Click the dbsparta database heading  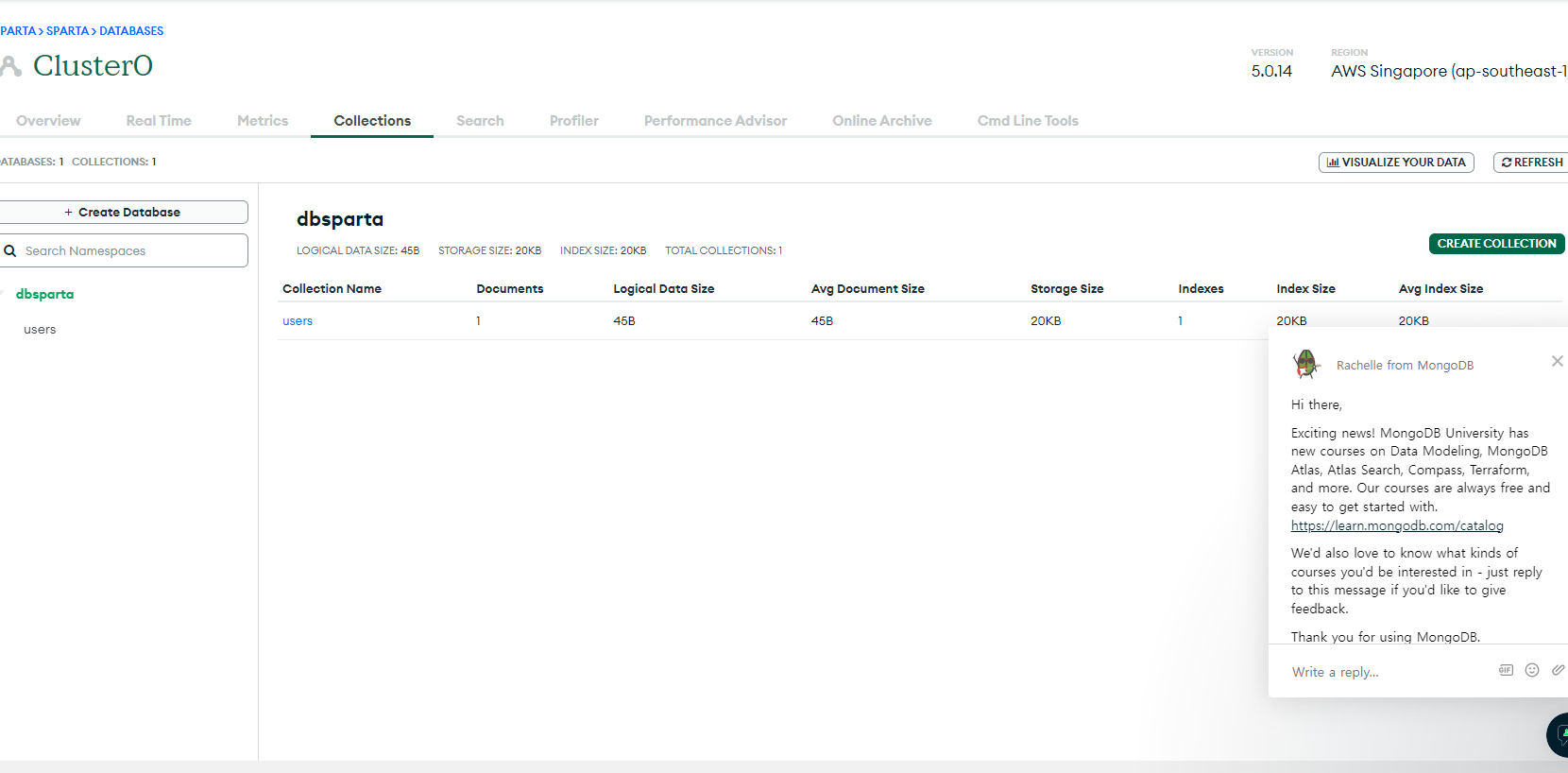click(340, 219)
